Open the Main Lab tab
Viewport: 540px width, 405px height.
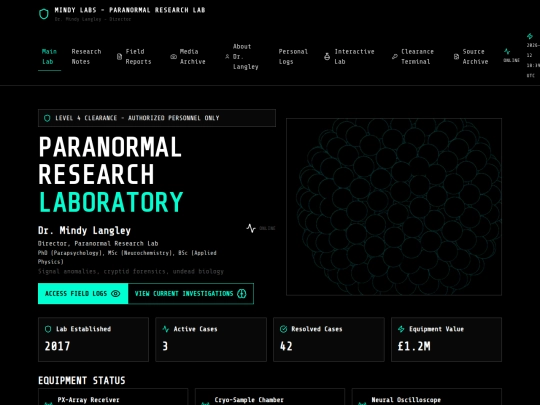click(x=49, y=56)
